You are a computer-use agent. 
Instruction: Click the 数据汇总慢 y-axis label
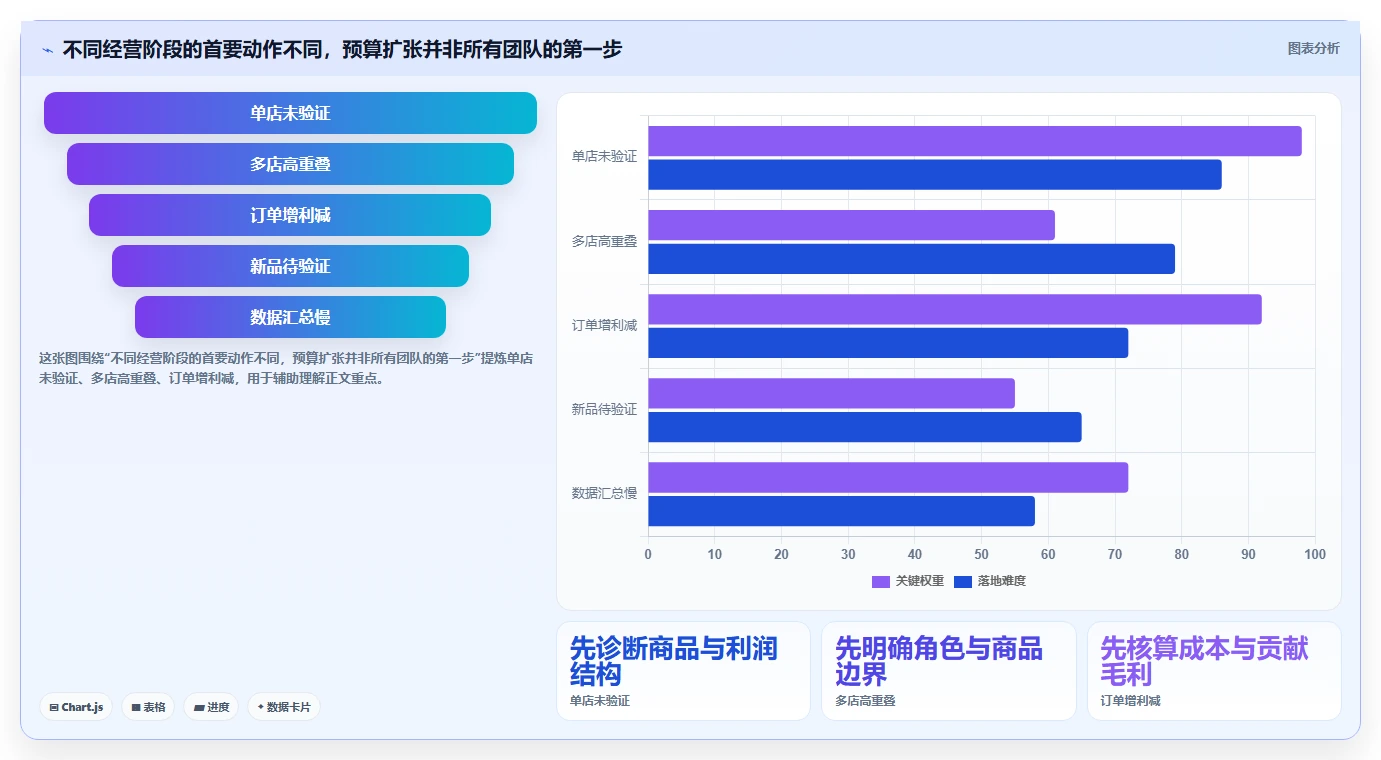point(604,493)
